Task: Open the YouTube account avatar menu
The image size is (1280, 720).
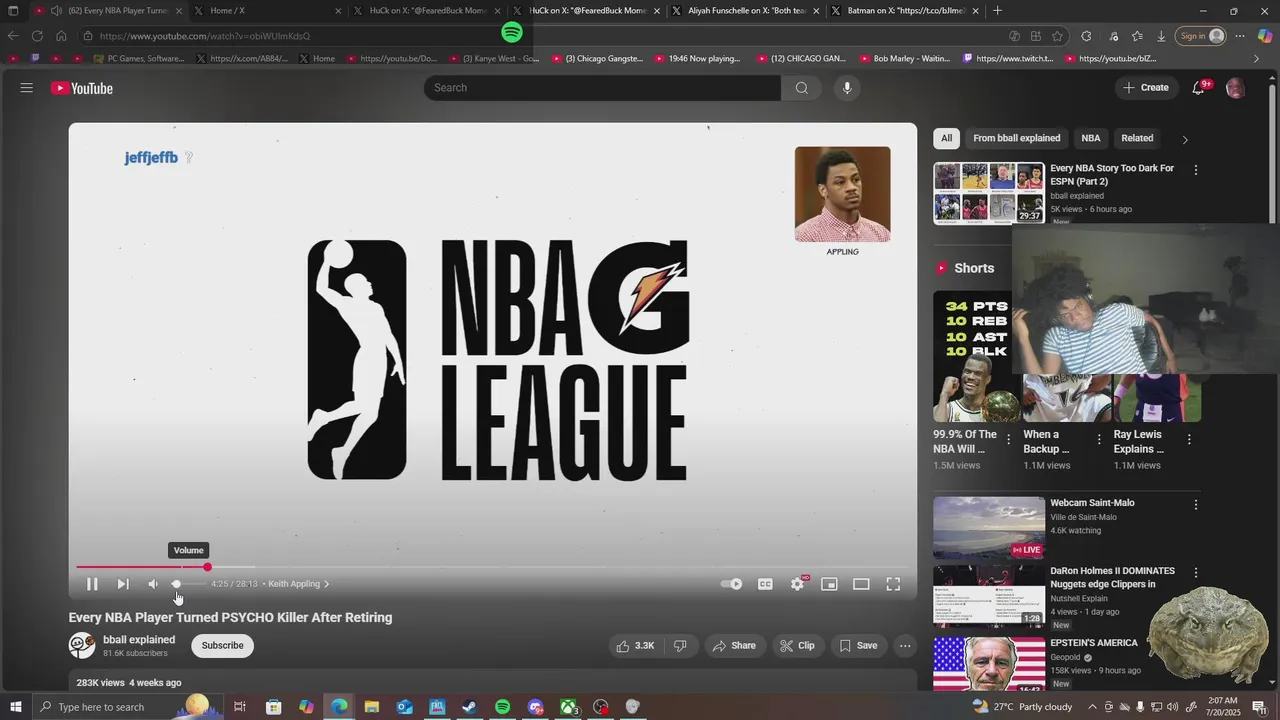Action: click(1235, 88)
